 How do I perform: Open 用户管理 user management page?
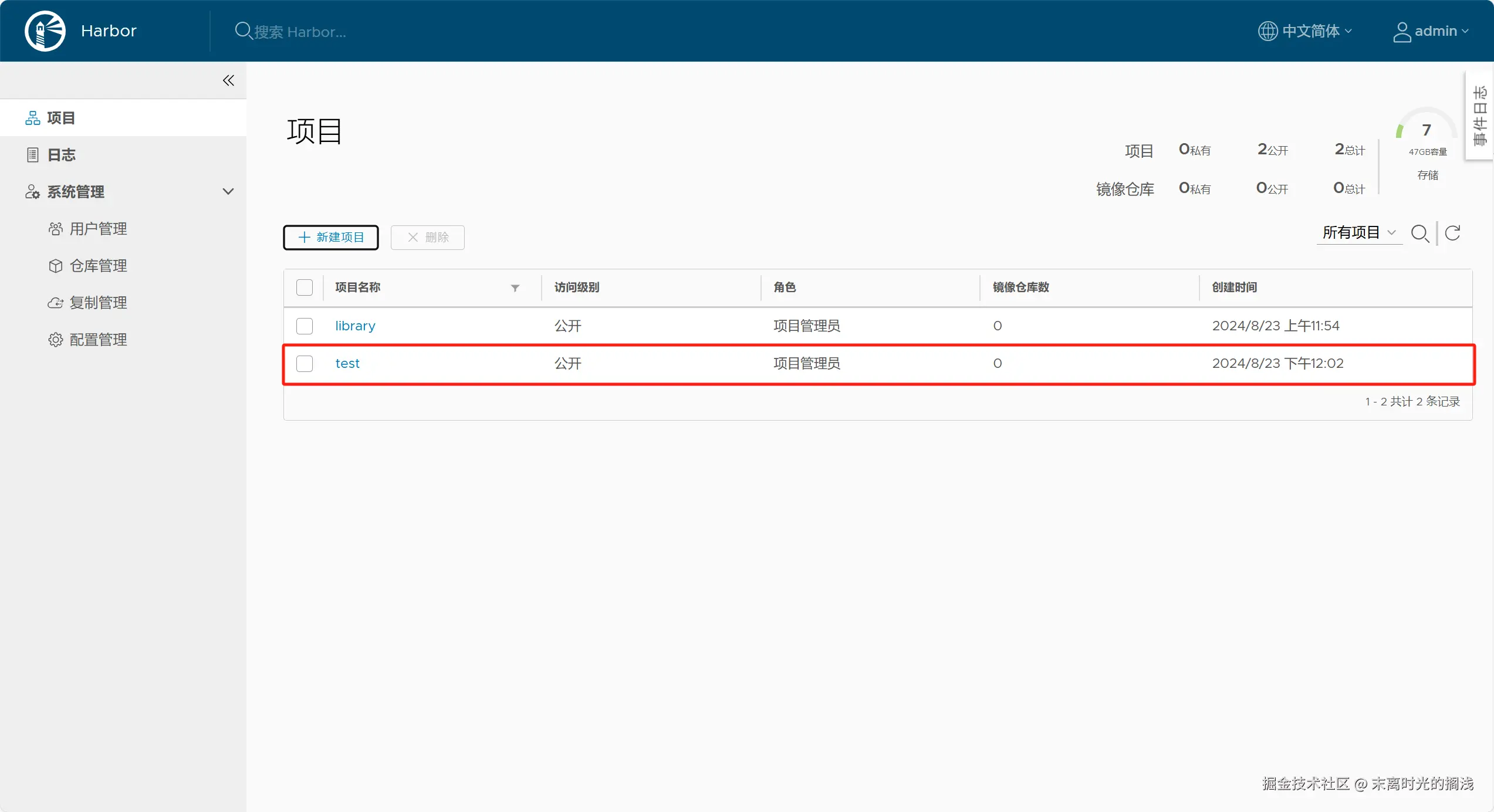point(98,229)
